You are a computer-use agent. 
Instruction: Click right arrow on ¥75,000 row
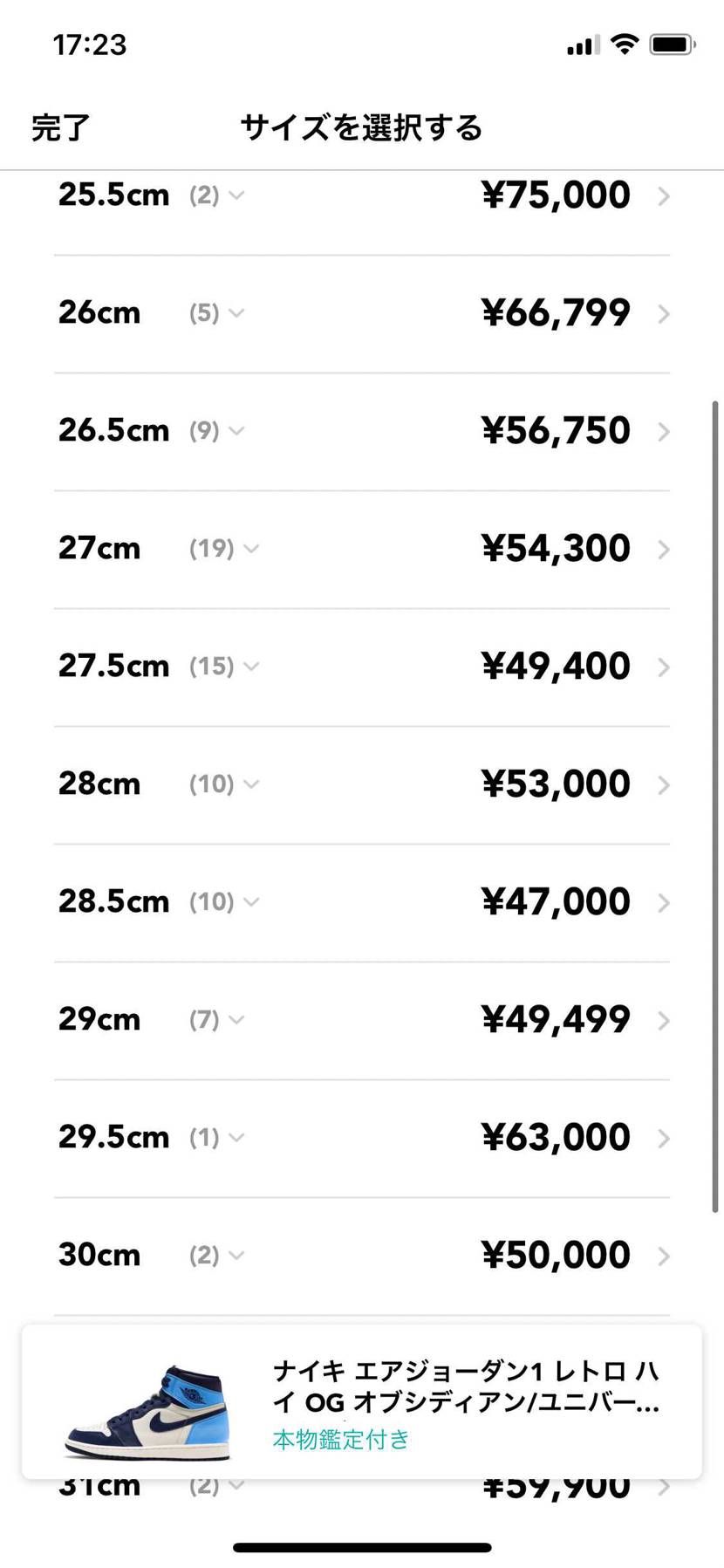click(664, 196)
